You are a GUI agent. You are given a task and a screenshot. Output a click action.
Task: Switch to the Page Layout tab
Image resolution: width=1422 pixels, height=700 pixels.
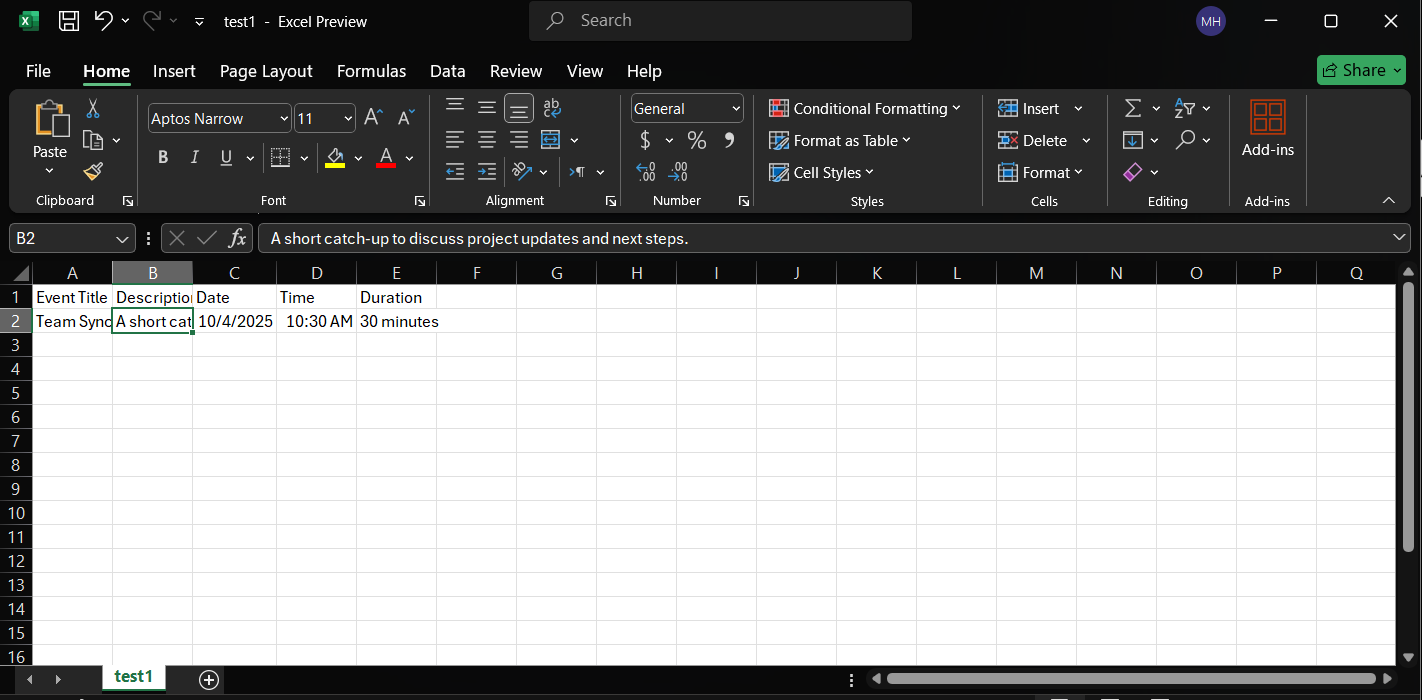click(266, 71)
